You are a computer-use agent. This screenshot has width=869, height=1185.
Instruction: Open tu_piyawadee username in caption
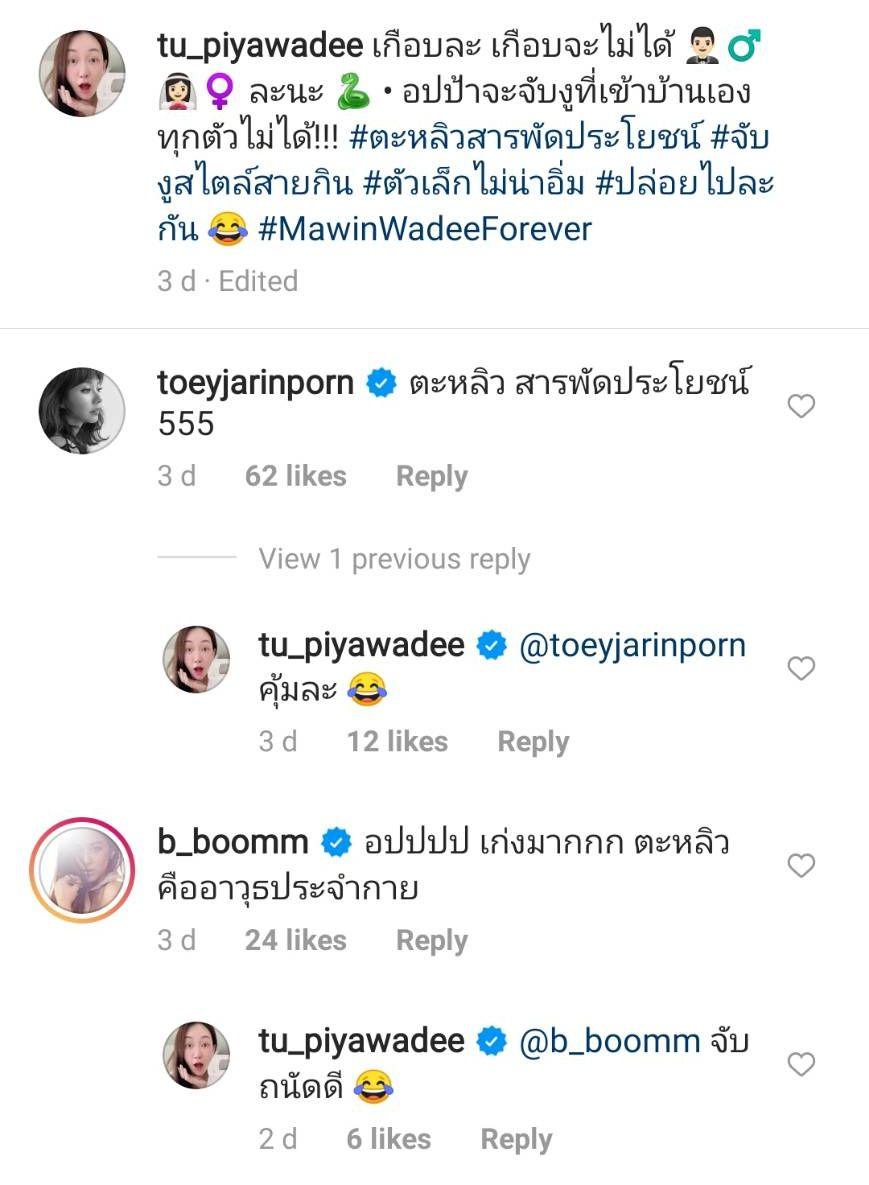click(x=260, y=47)
